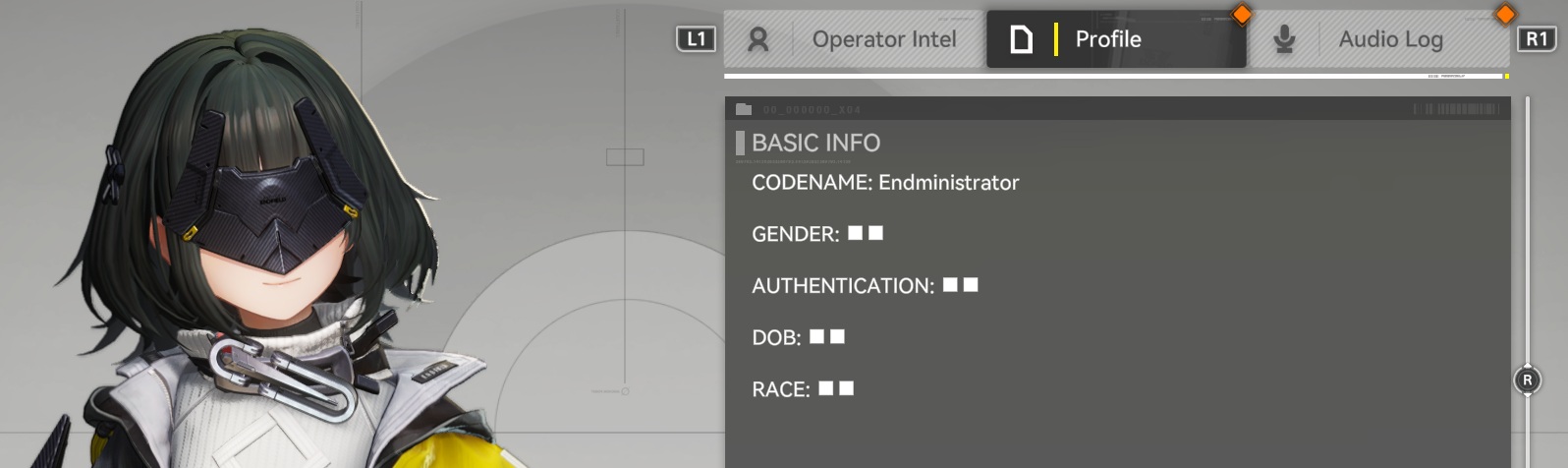Click the CODENAME: Endministrator line
The image size is (1568, 468).
(885, 183)
